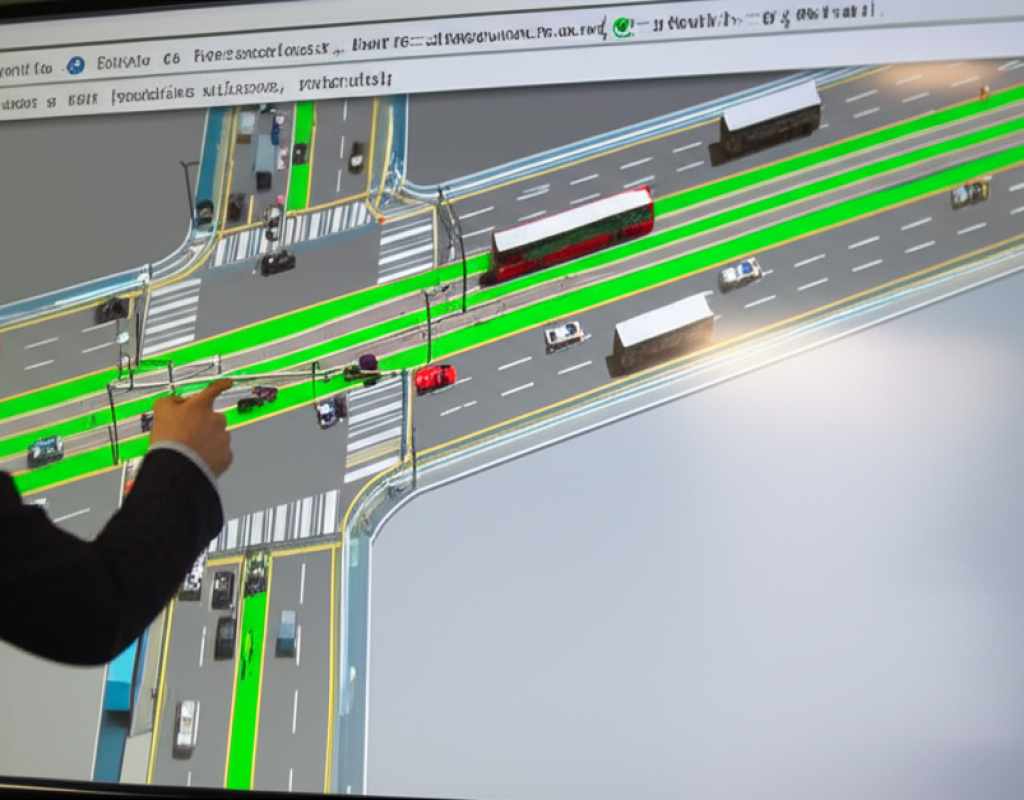Click the black car inside the intersection
This screenshot has height=800, width=1024.
click(x=278, y=262)
